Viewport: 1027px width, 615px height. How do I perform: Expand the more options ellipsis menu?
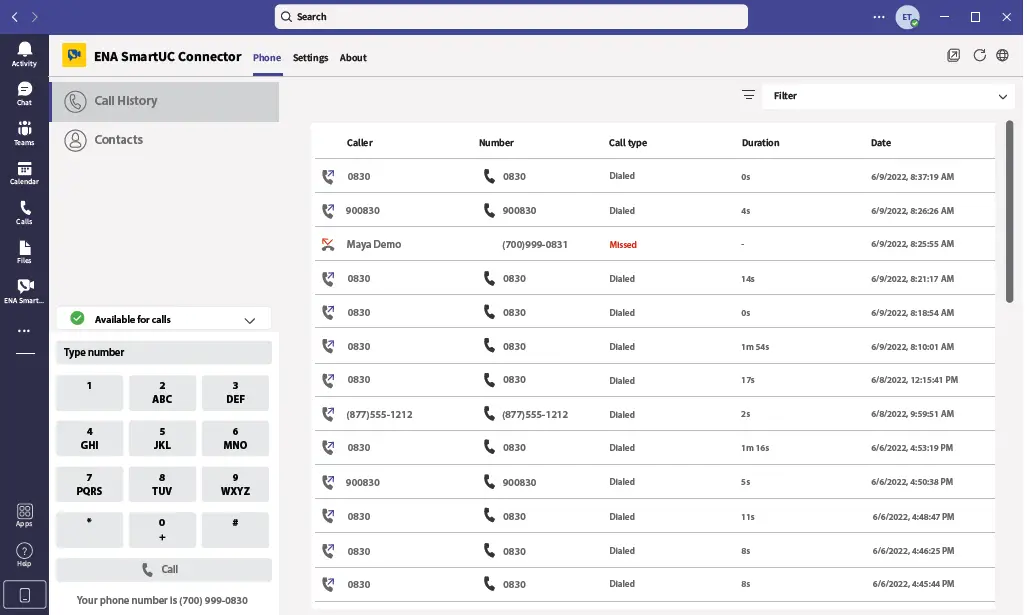click(x=878, y=16)
